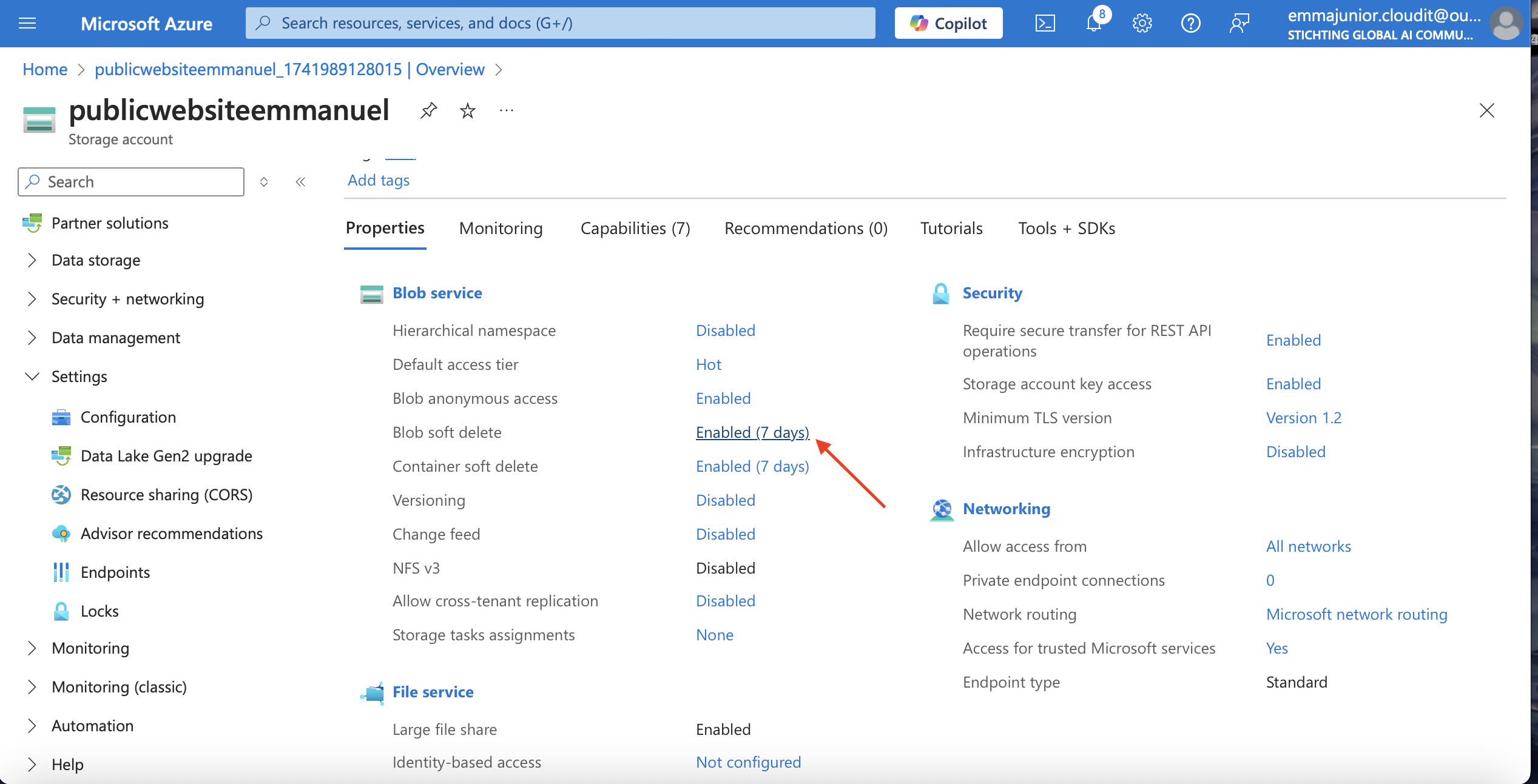
Task: Click Change feed Disabled link
Action: [726, 534]
